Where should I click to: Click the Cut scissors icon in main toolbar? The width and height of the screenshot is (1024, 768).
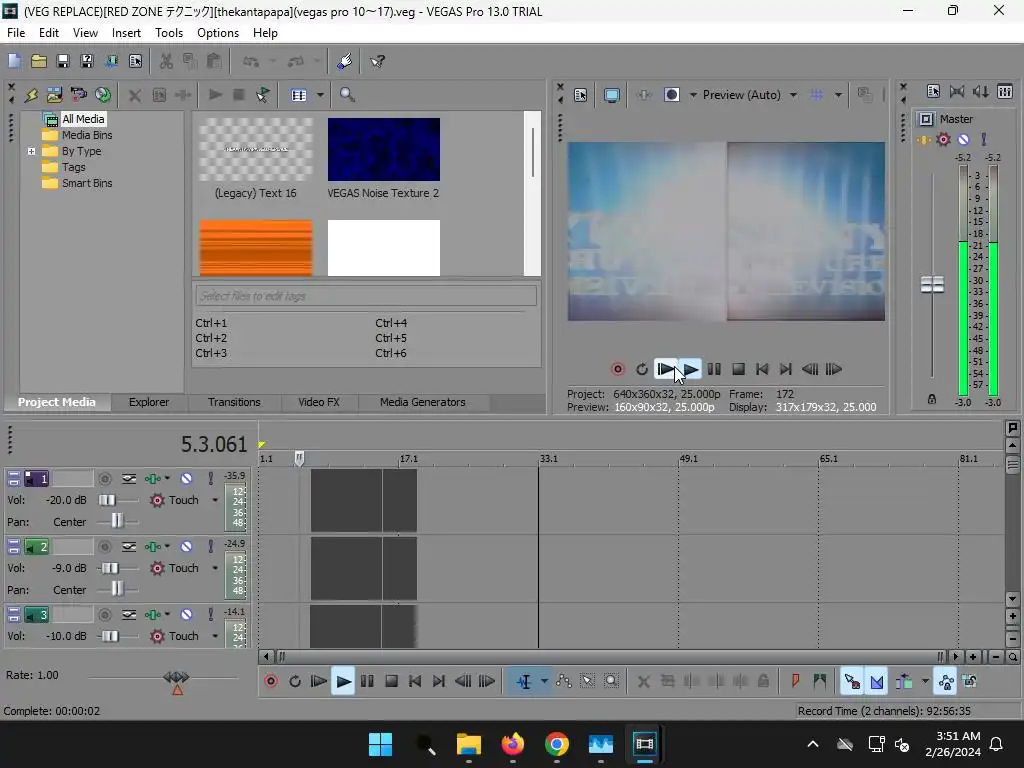(167, 61)
